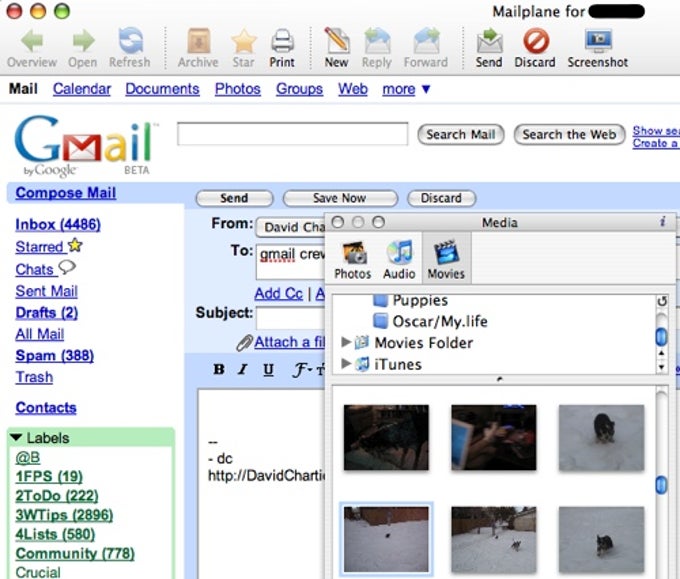The height and width of the screenshot is (579, 680).
Task: Open Sent Mail
Action: click(46, 291)
